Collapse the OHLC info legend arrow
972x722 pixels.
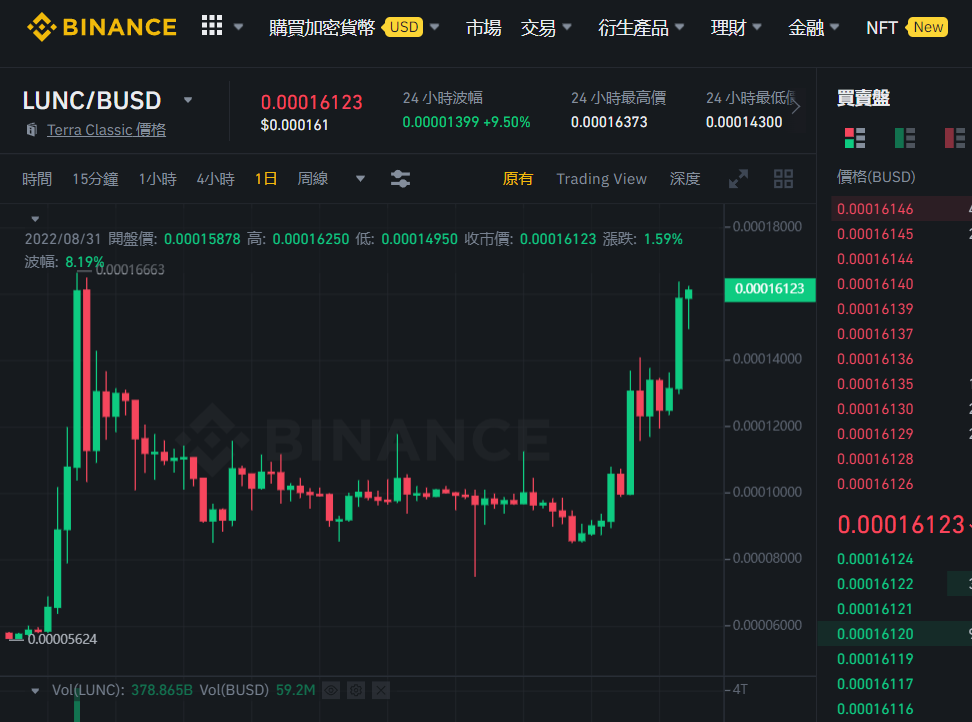(35, 219)
